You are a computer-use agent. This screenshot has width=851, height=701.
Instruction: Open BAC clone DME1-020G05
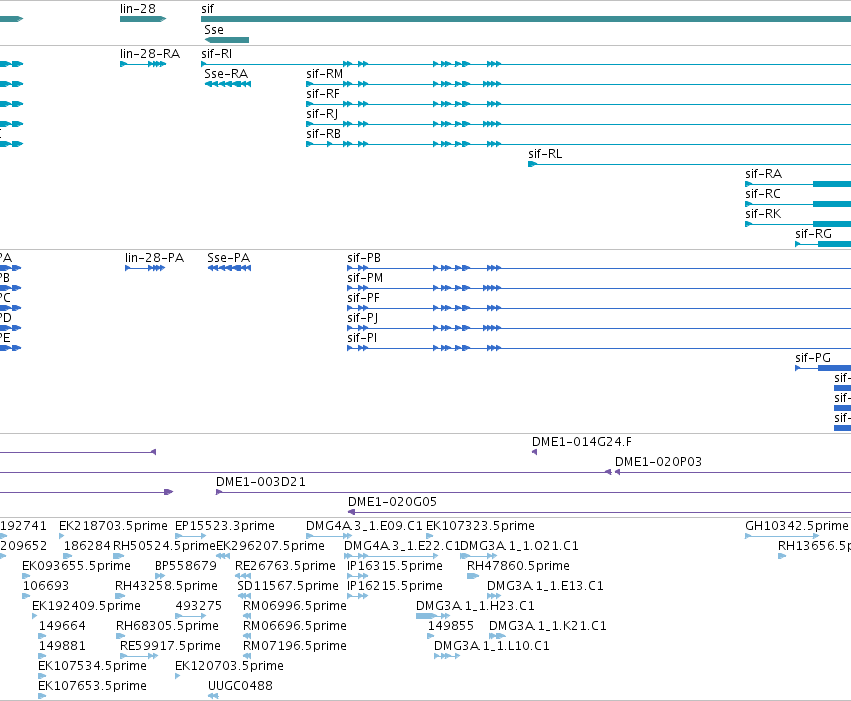click(392, 502)
